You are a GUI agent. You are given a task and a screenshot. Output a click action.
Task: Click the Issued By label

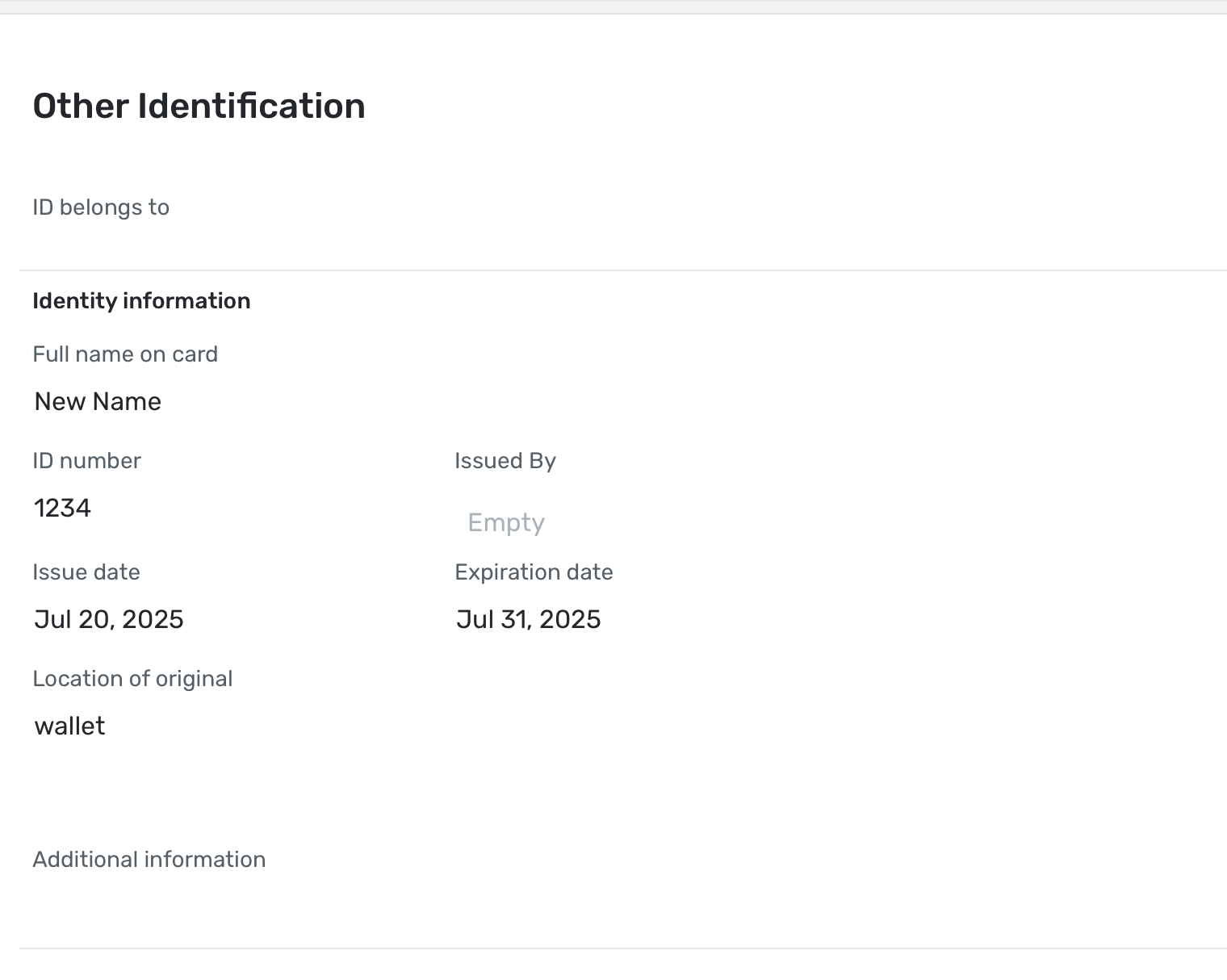(x=505, y=461)
